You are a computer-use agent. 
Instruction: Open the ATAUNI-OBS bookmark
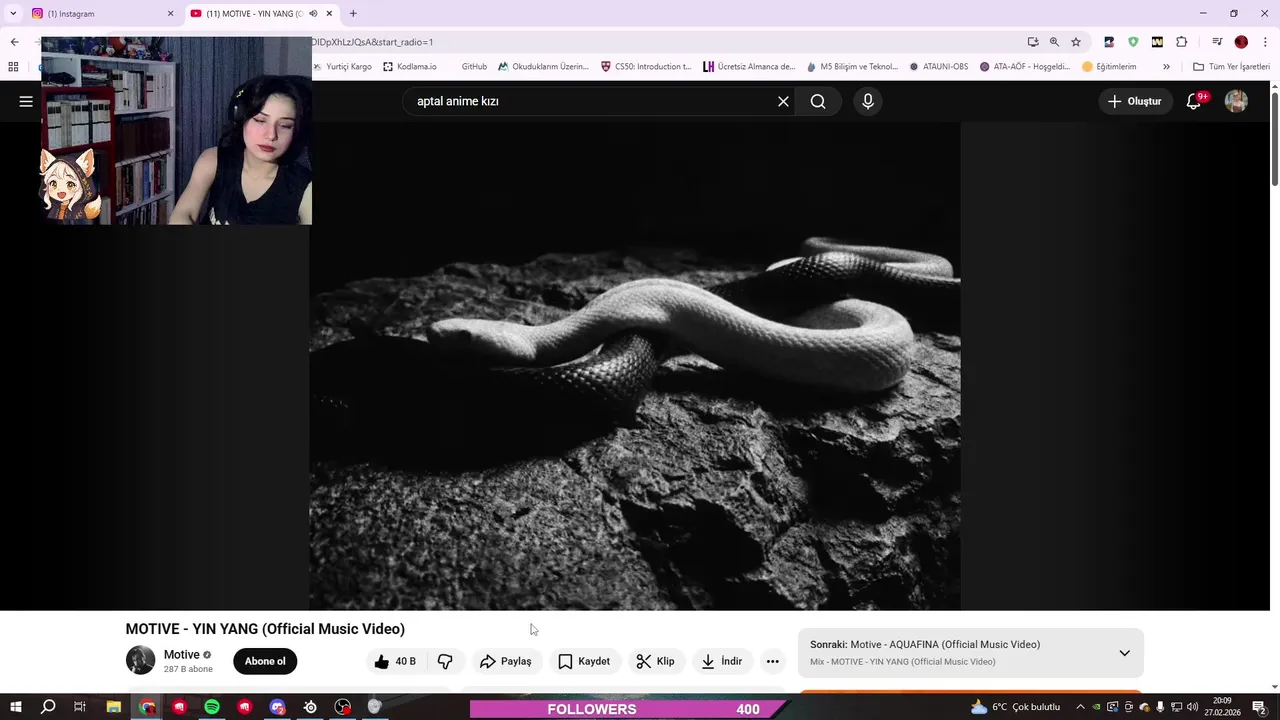pos(938,67)
